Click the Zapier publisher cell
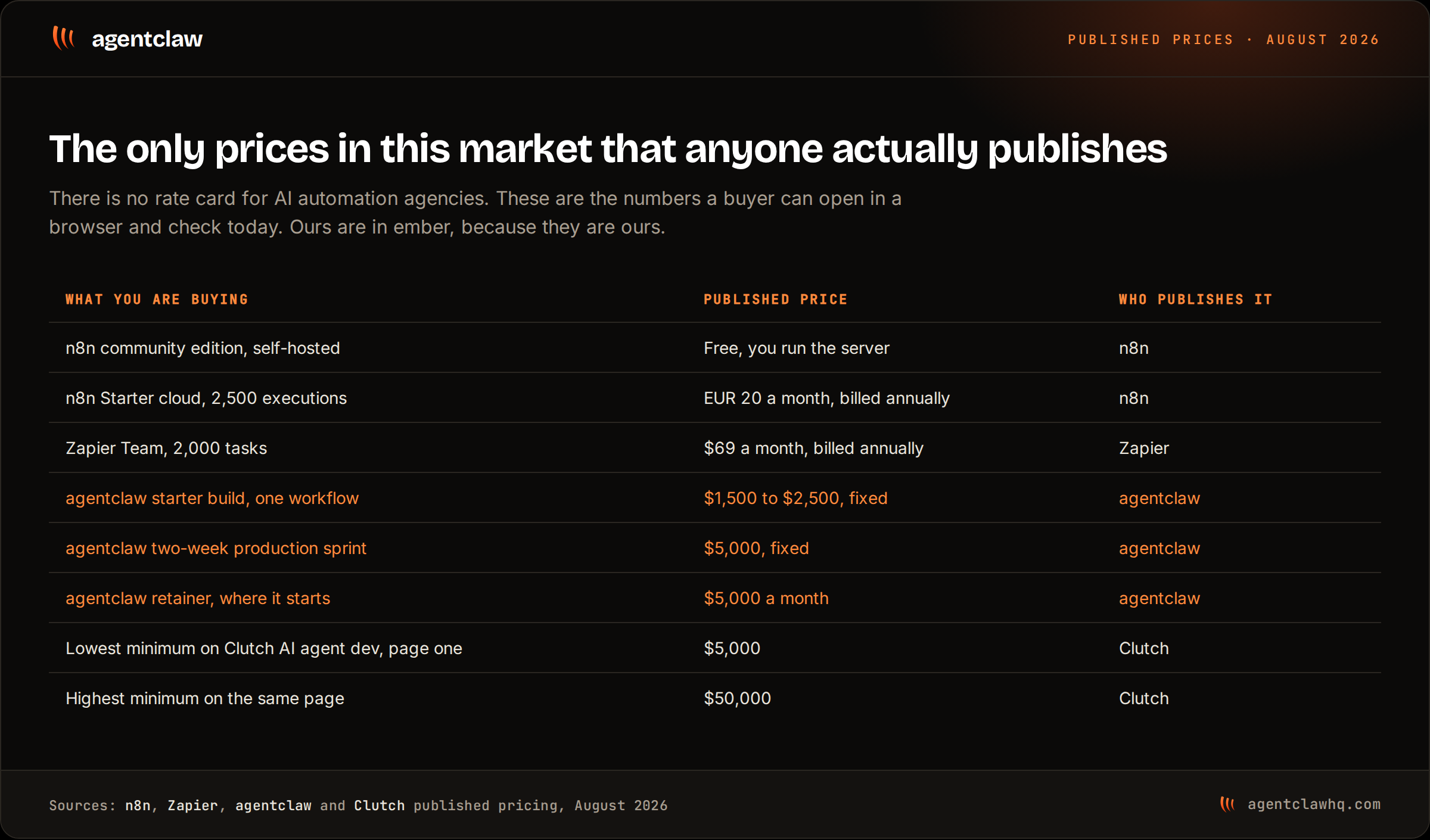 (1144, 448)
